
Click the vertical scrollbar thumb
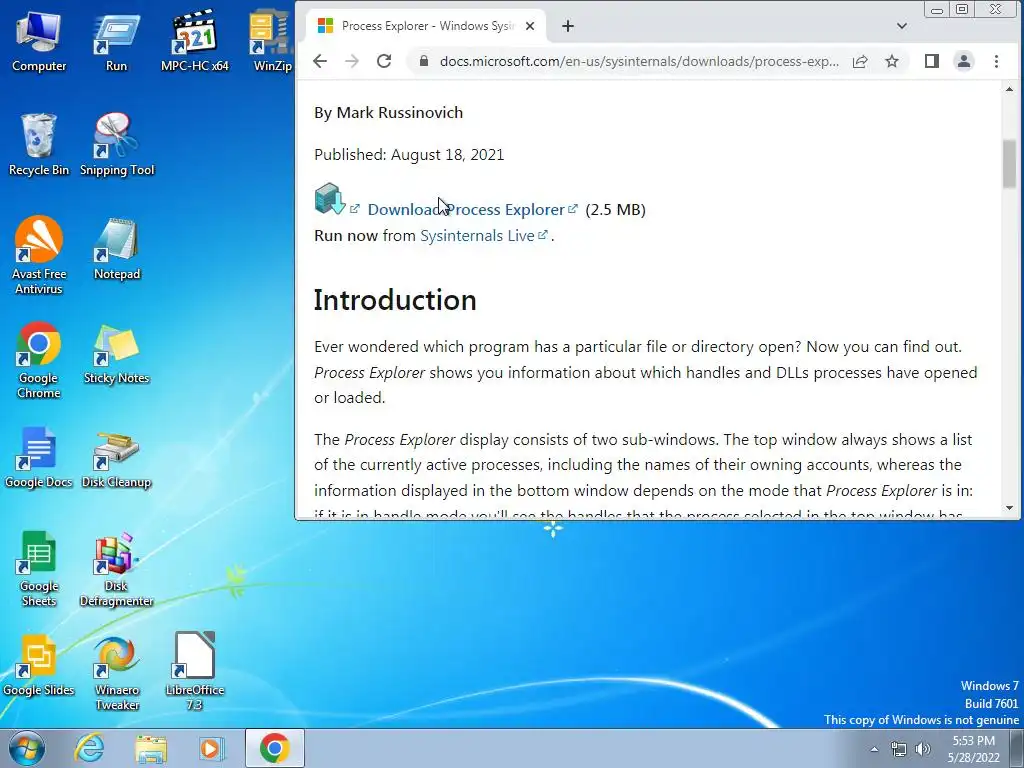tap(1010, 163)
